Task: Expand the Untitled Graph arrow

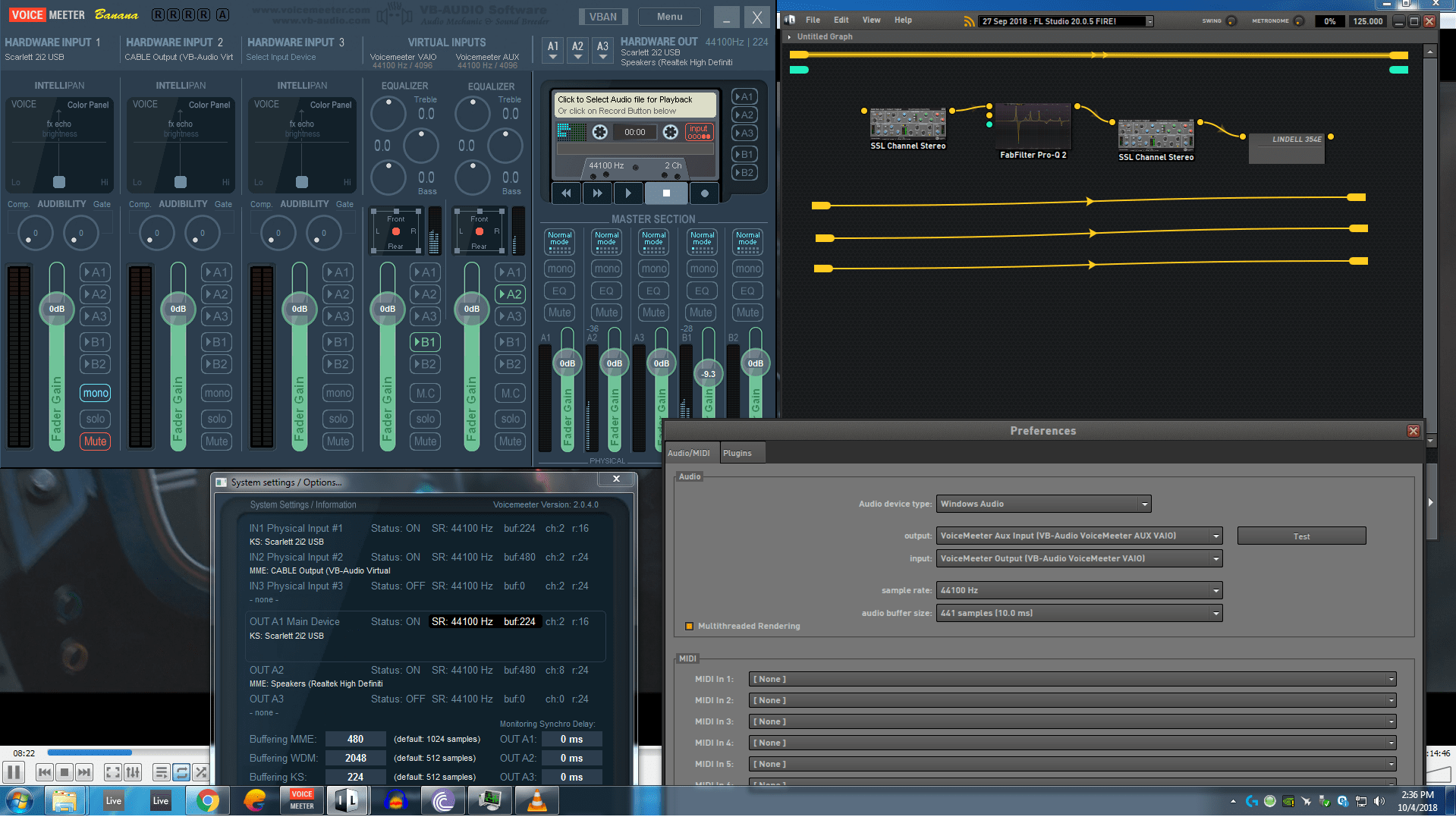Action: pos(790,37)
